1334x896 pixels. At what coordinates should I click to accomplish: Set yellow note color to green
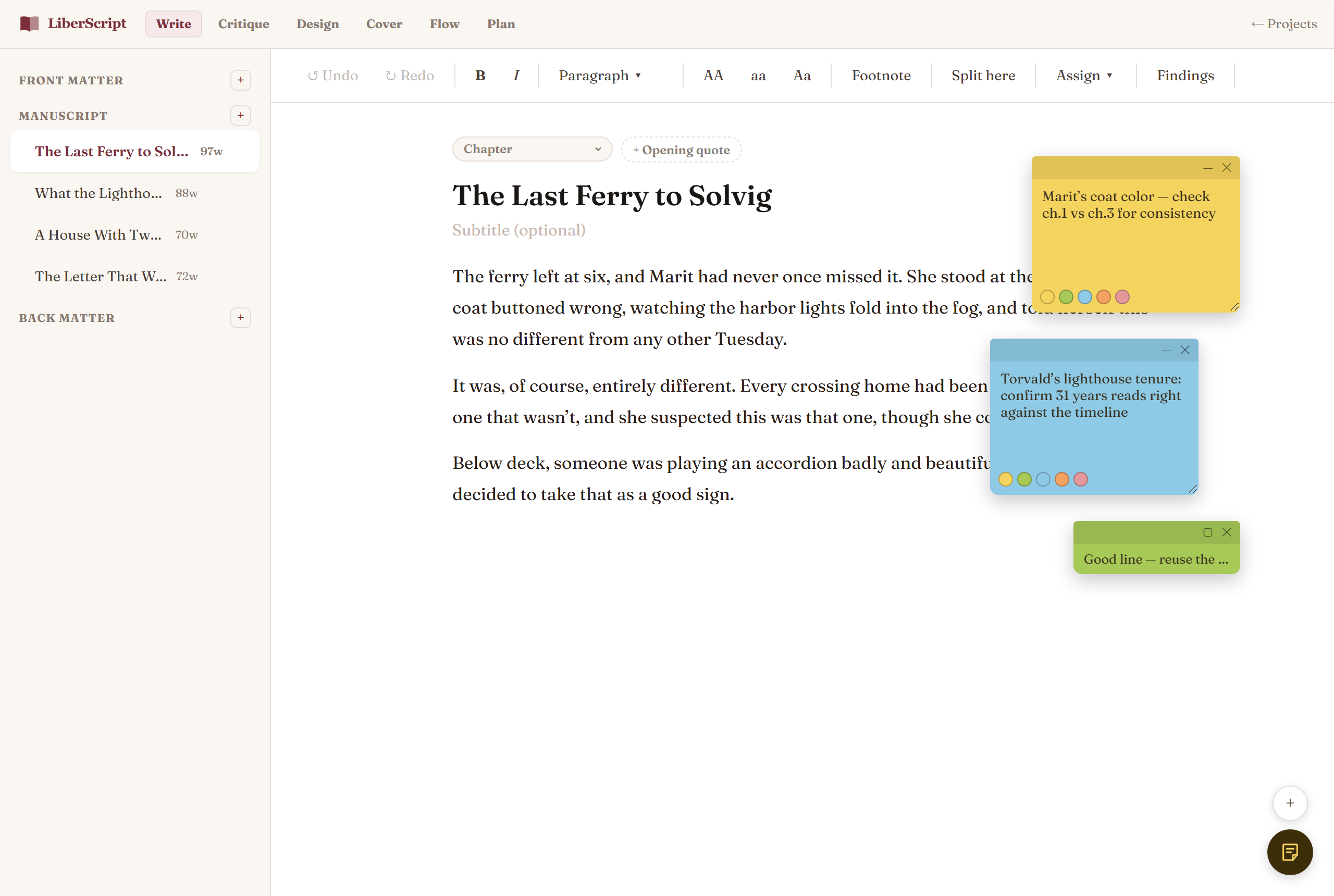click(1066, 297)
